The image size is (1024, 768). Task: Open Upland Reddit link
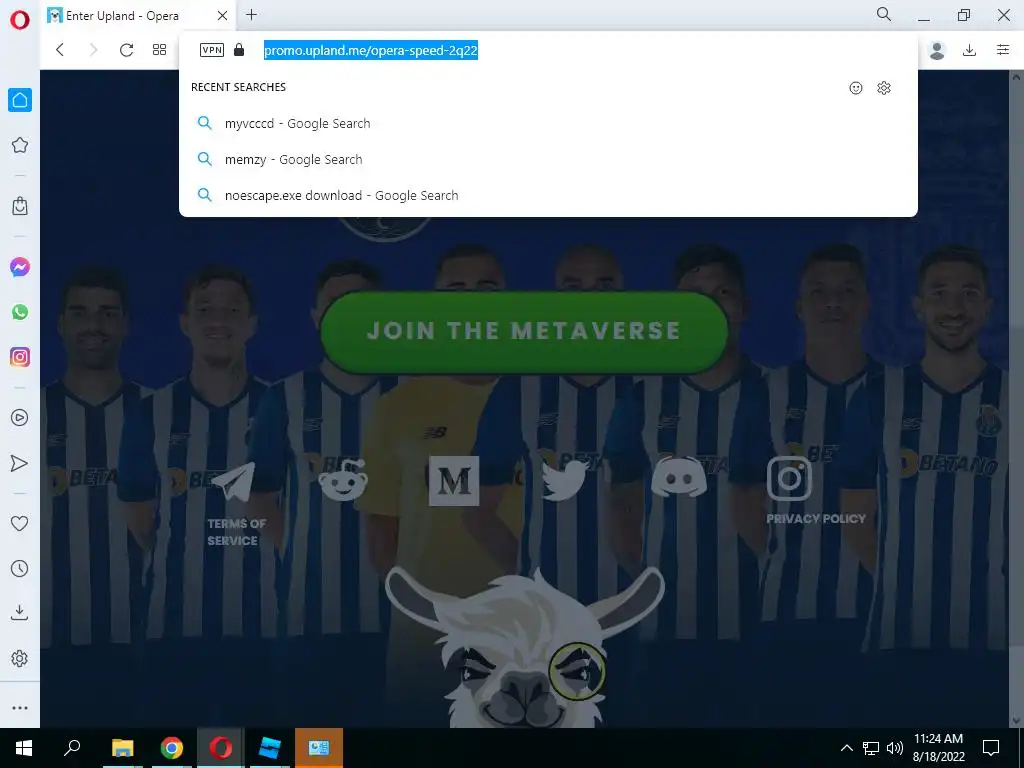pyautogui.click(x=343, y=480)
